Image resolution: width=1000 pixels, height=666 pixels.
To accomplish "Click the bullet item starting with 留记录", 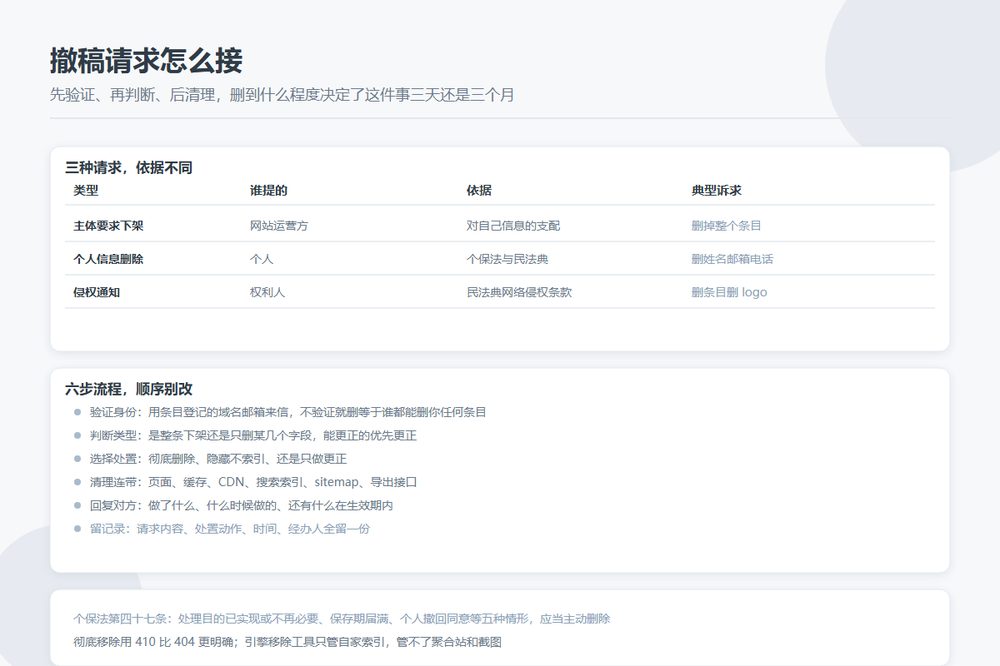I will click(230, 529).
